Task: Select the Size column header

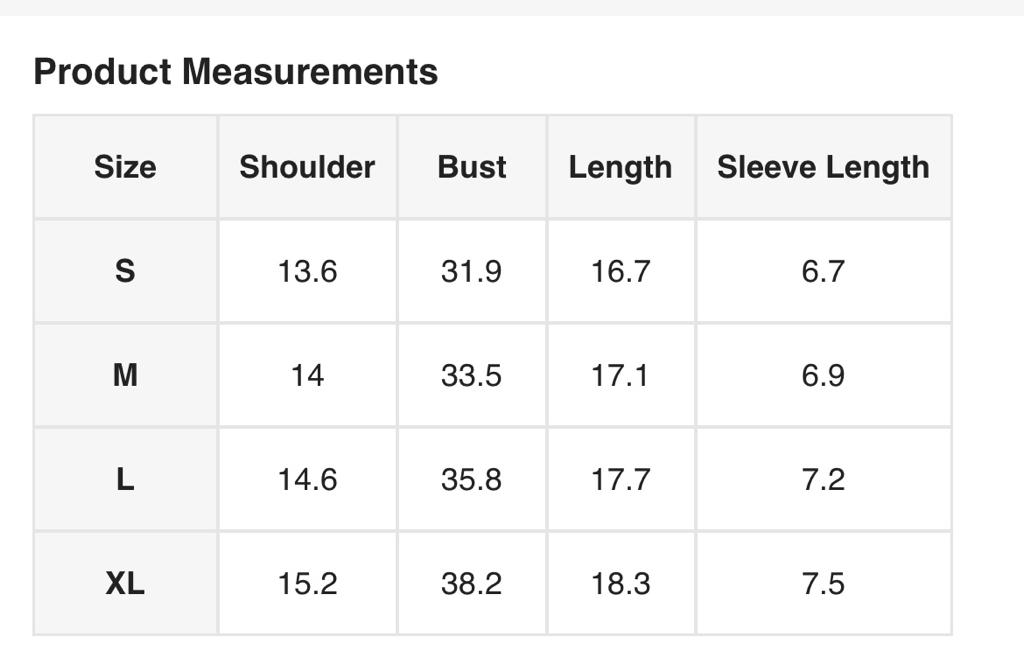Action: [125, 167]
